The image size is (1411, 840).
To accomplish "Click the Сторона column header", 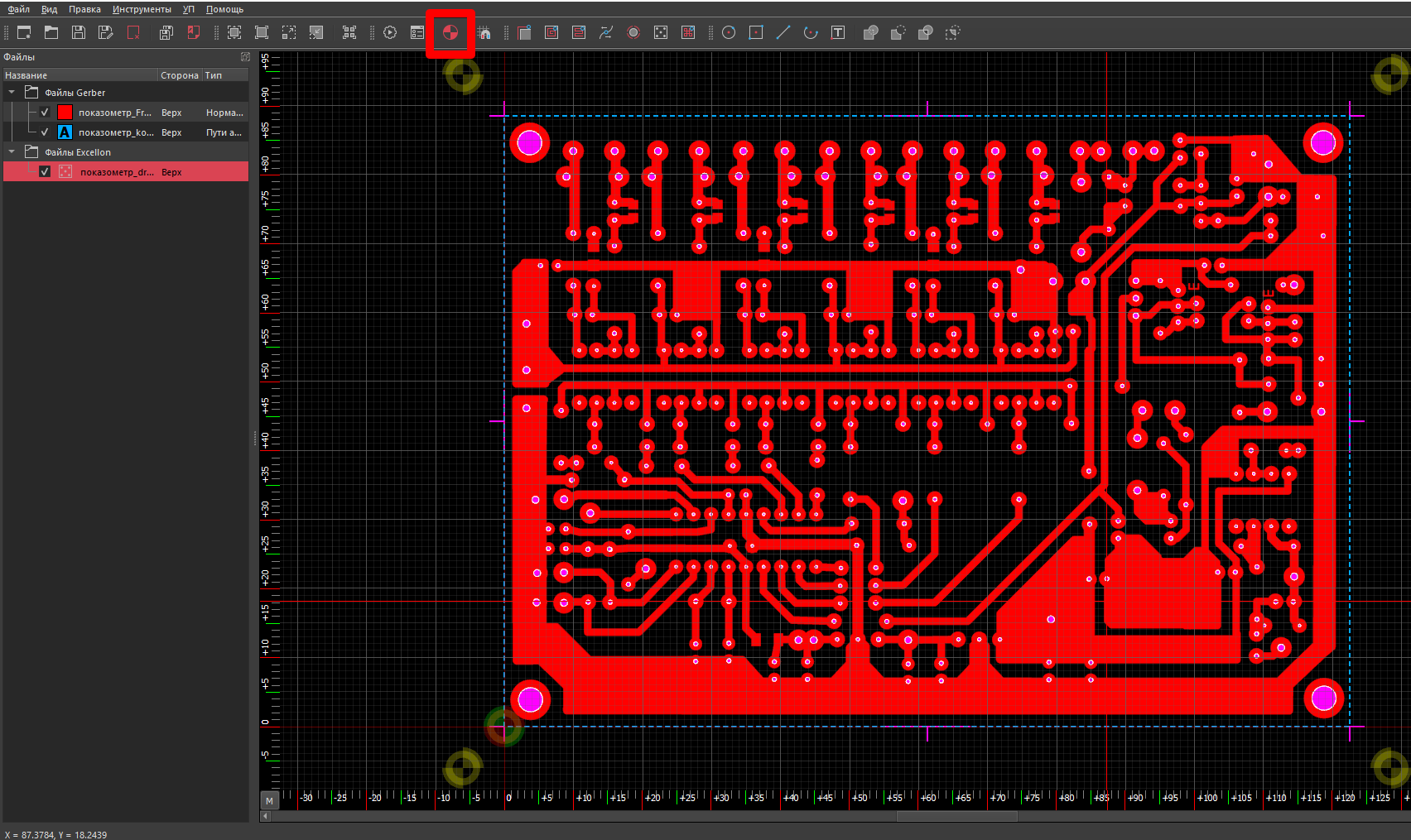I will point(180,75).
